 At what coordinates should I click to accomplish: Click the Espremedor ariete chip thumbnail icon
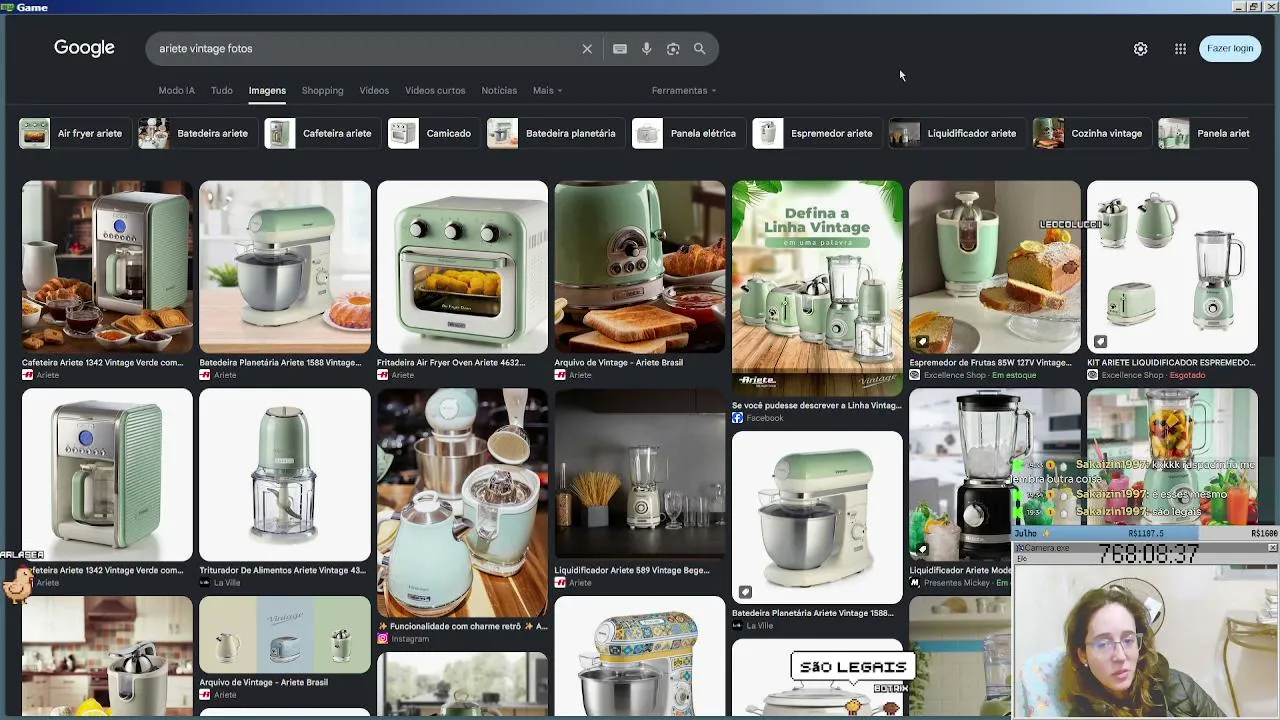click(x=768, y=133)
